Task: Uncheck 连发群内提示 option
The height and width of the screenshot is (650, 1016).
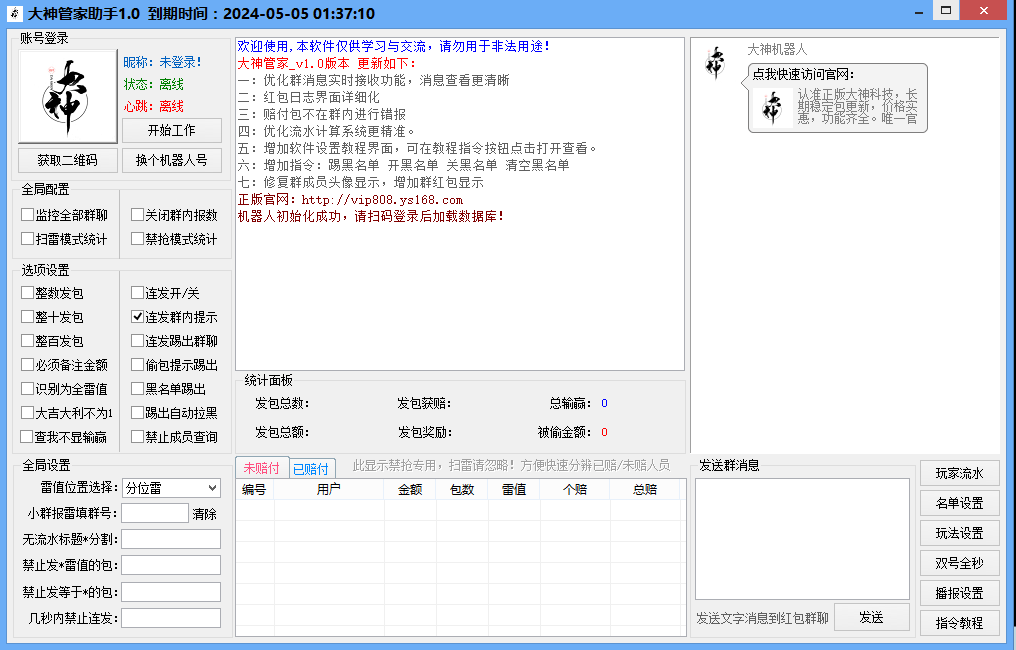Action: pos(138,317)
